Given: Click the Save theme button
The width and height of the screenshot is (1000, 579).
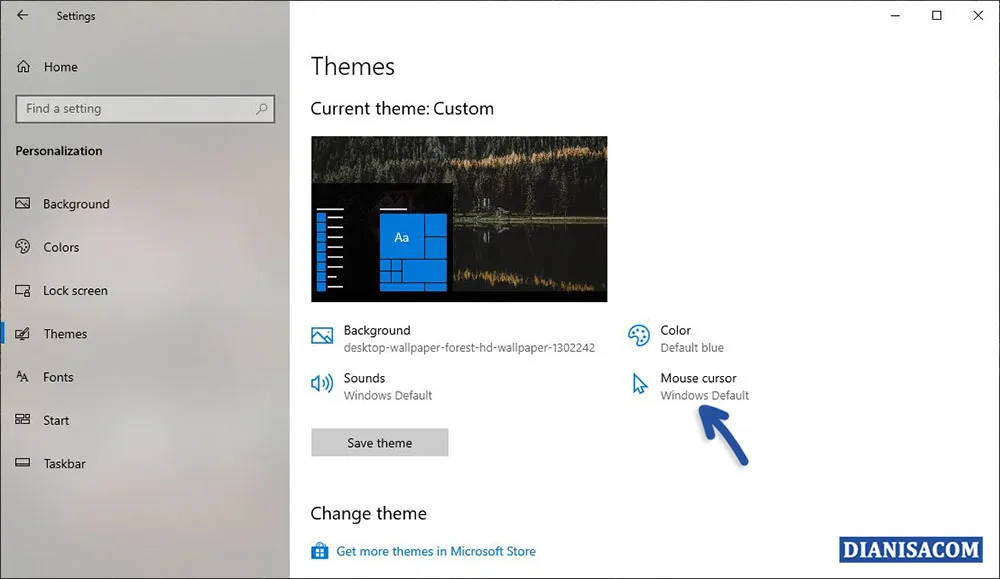Looking at the screenshot, I should click(379, 442).
